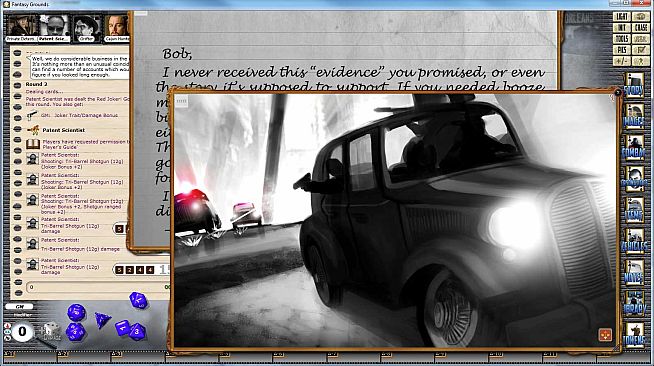Click the GM speaker mode label
654x366 pixels.
pos(19,306)
